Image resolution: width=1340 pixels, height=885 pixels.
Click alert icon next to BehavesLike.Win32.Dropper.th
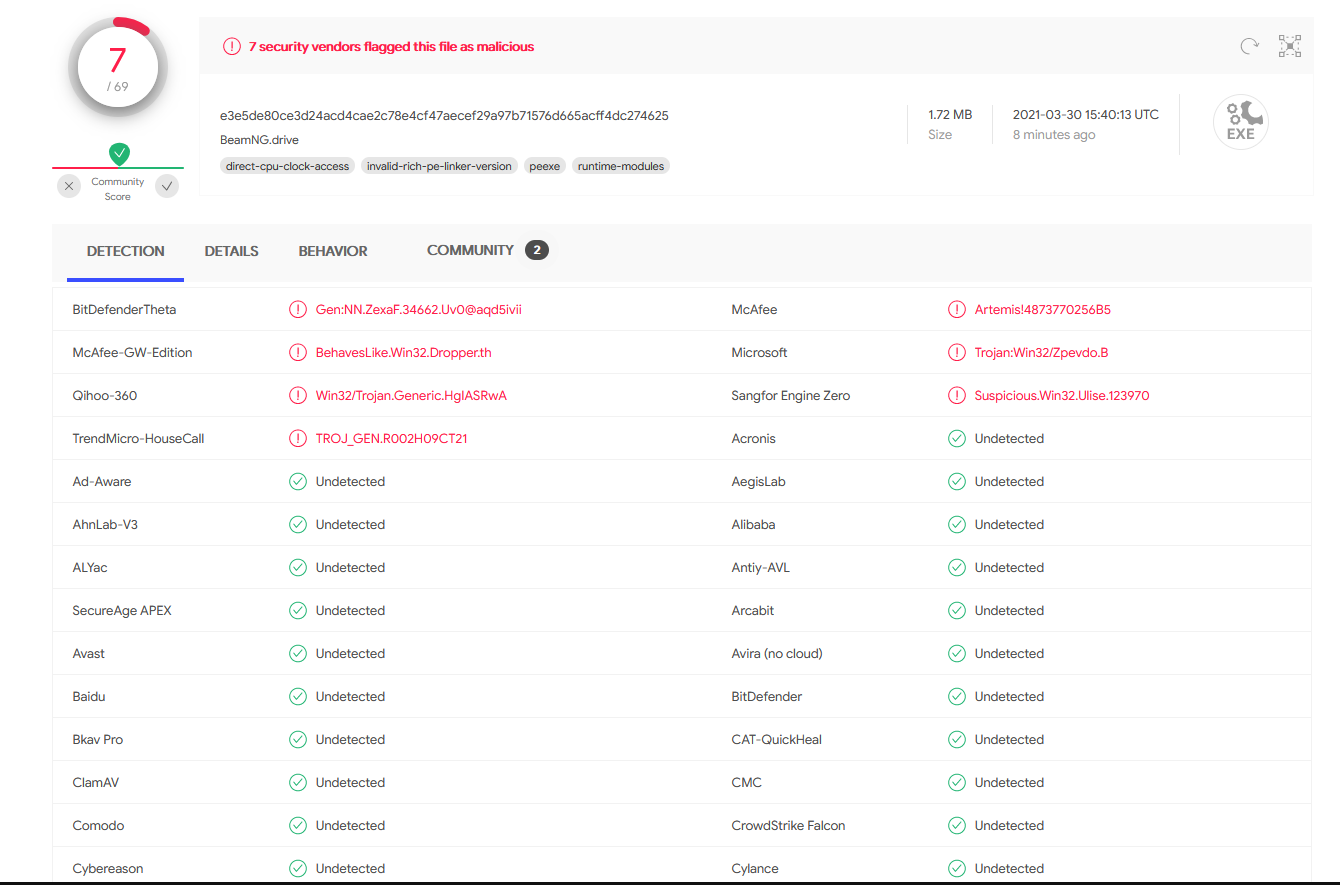(298, 353)
